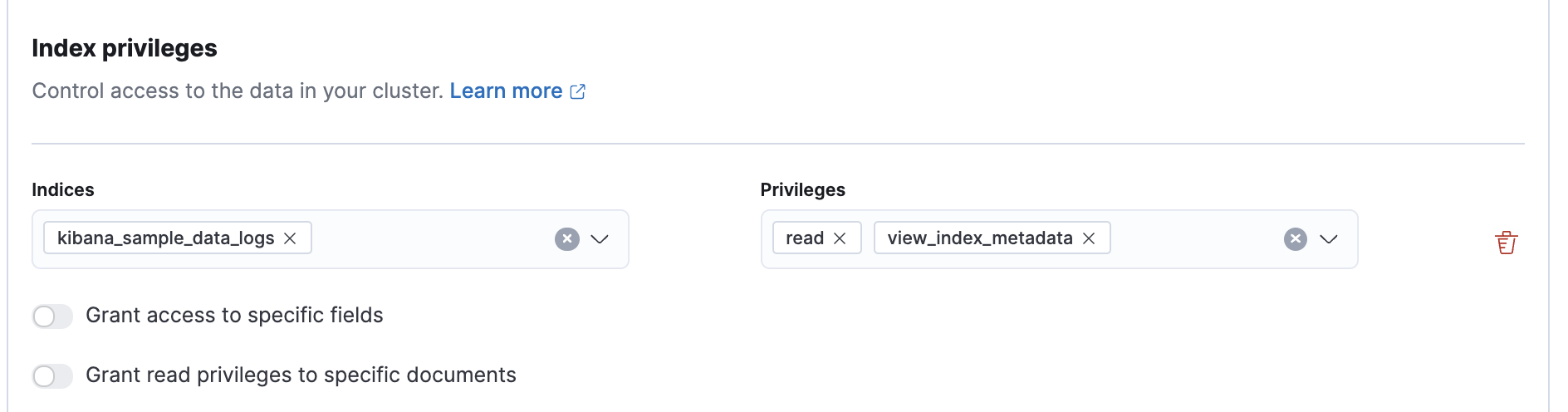
Task: Remove the kibana_sample_data_logs index chip
Action: click(290, 238)
